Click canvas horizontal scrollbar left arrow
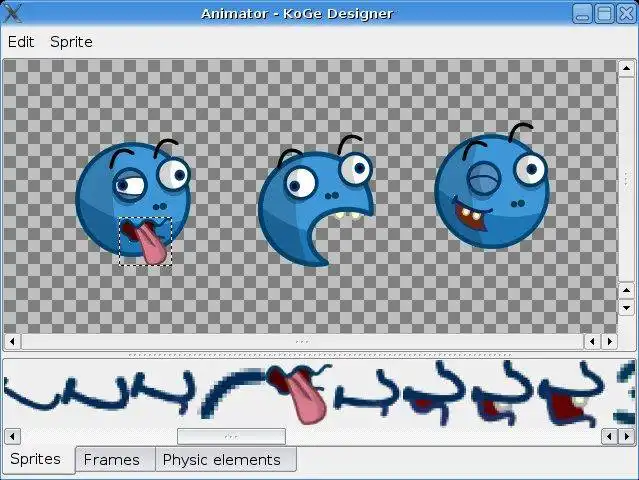The width and height of the screenshot is (639, 480). point(12,341)
